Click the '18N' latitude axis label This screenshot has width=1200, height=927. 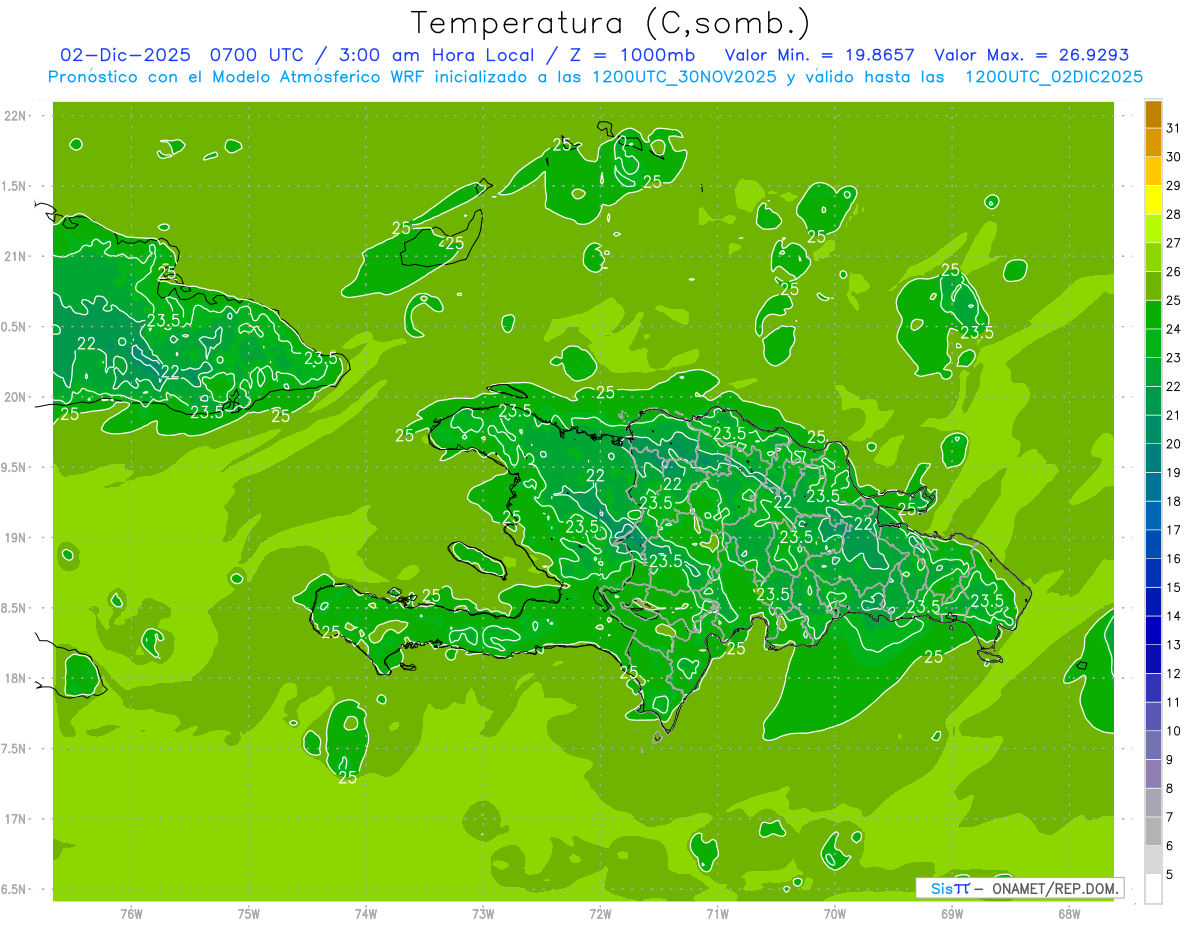coord(17,678)
